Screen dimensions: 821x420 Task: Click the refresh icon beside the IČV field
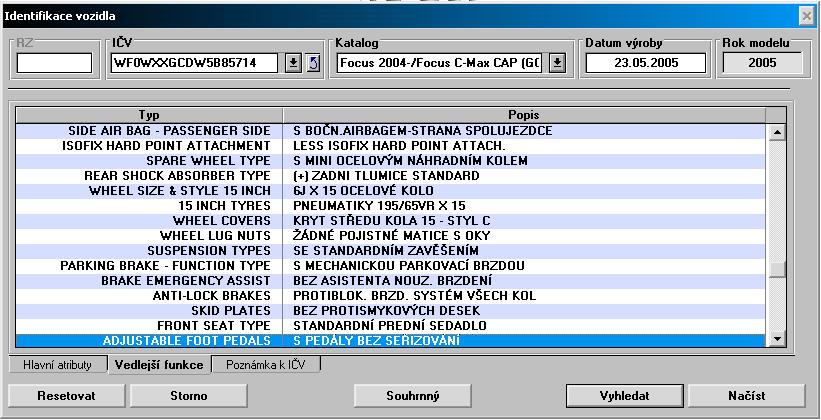(312, 63)
